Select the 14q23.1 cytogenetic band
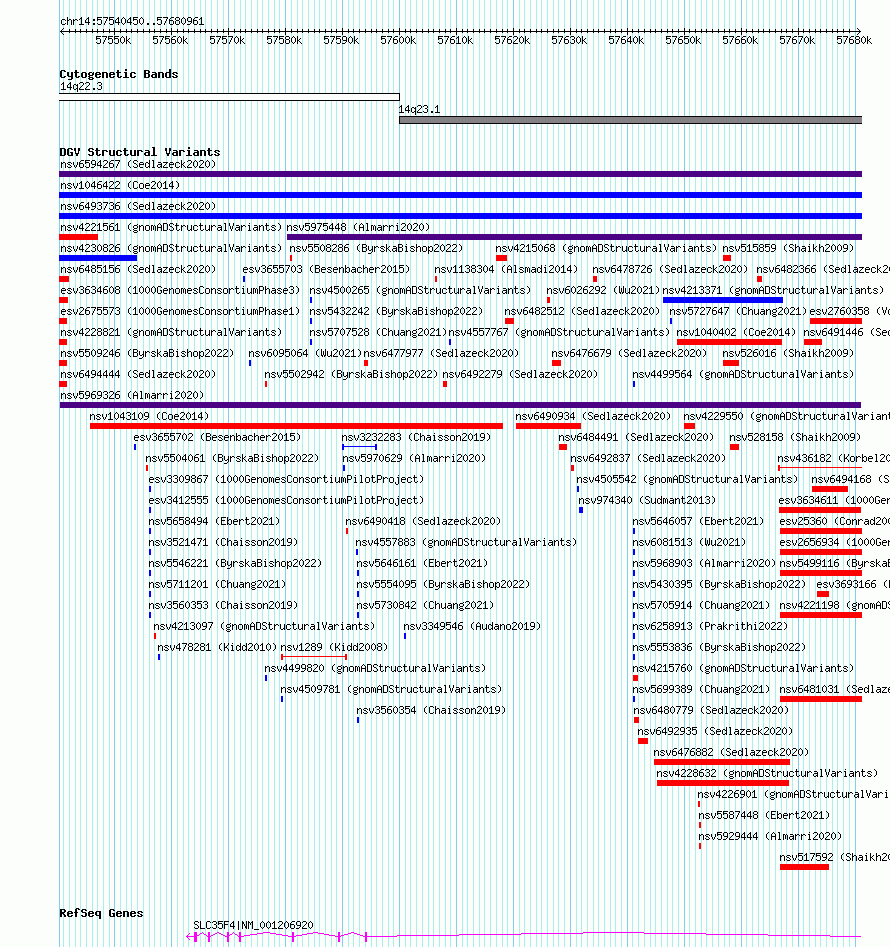The image size is (890, 947). coord(630,120)
